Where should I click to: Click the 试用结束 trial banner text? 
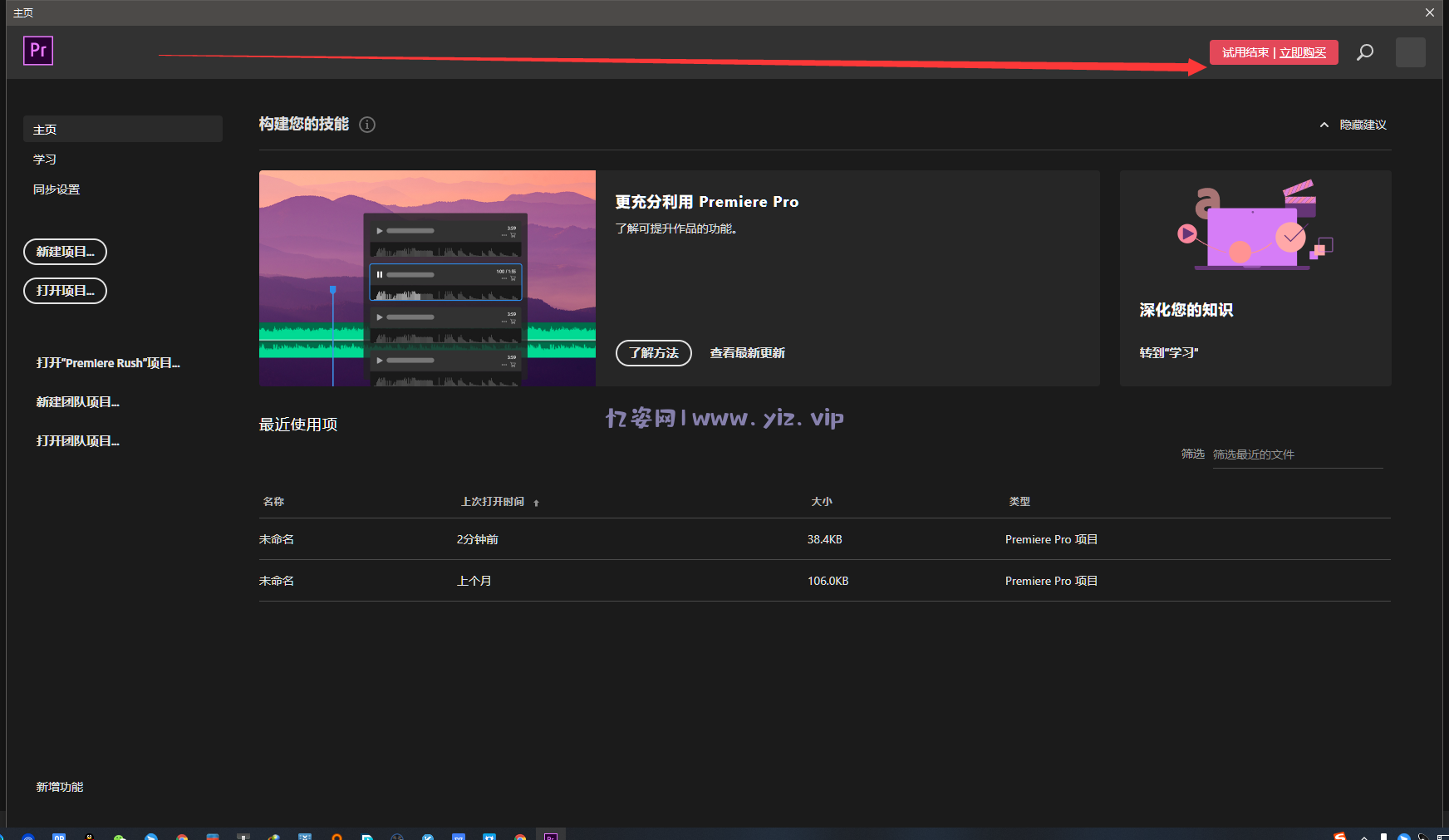[1245, 52]
